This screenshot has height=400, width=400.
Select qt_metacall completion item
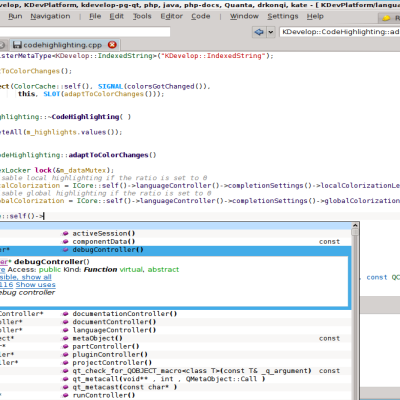tap(175, 379)
